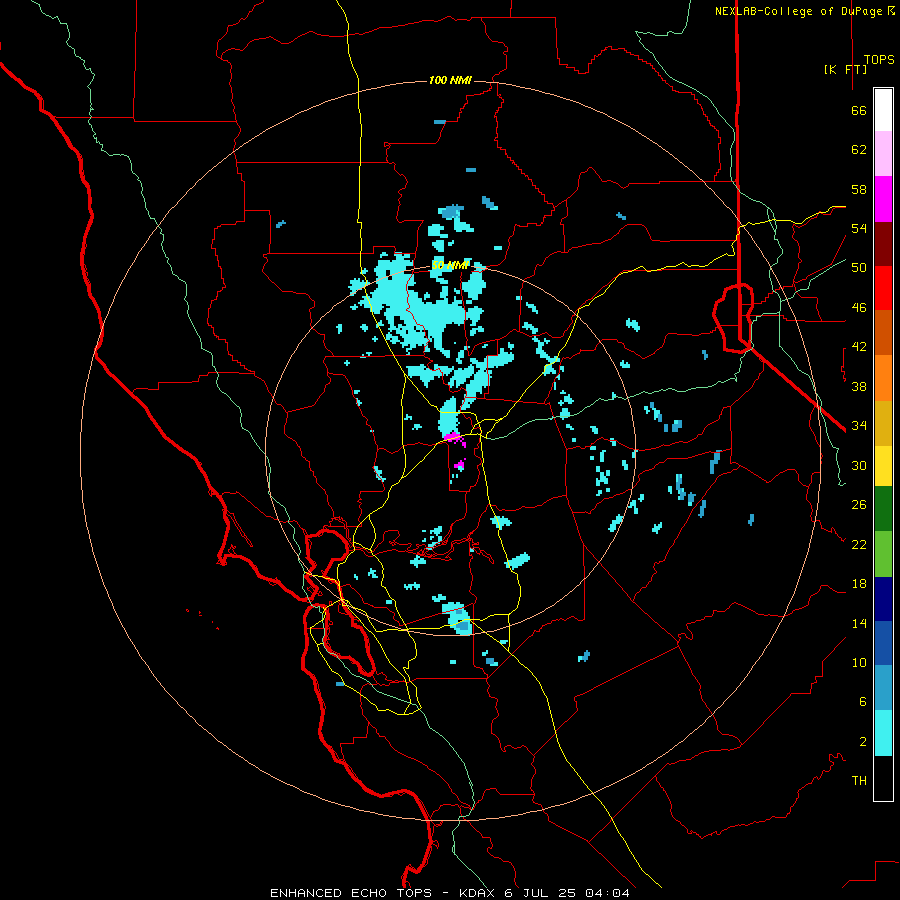Click the '58' legend value
The image size is (900, 900).
(859, 189)
